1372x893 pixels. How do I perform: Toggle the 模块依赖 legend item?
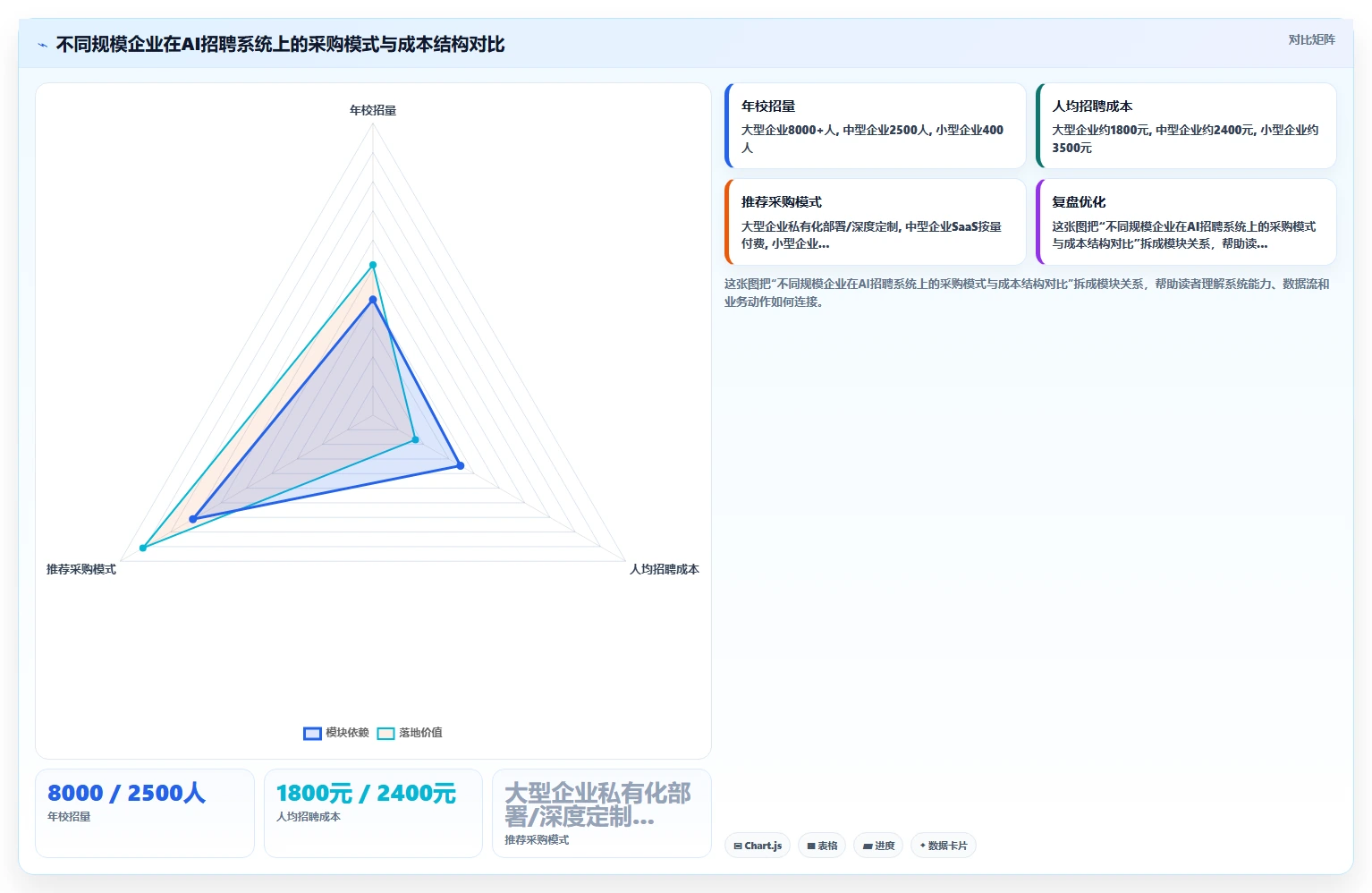(x=336, y=733)
